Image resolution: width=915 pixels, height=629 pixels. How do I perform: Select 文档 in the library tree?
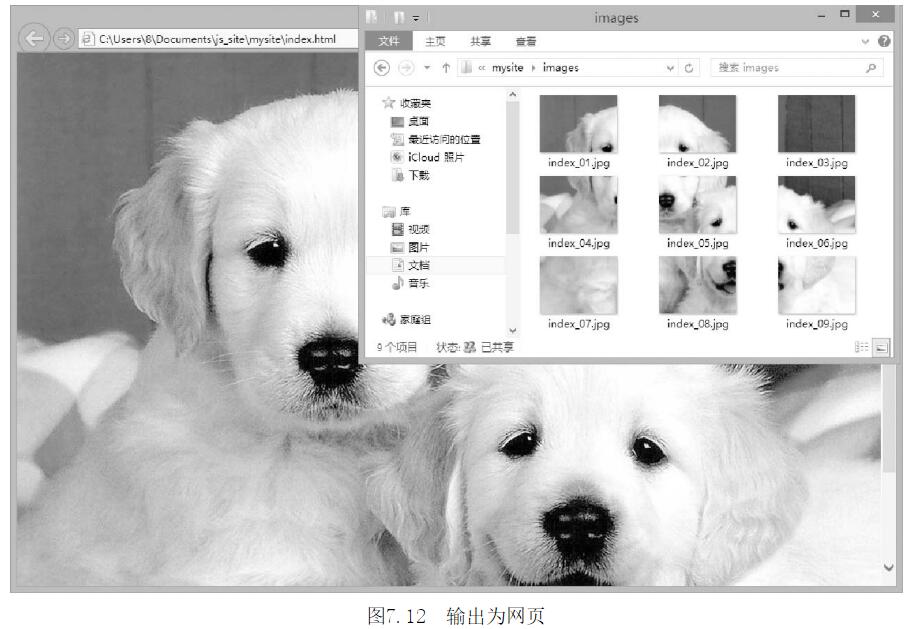[x=418, y=265]
